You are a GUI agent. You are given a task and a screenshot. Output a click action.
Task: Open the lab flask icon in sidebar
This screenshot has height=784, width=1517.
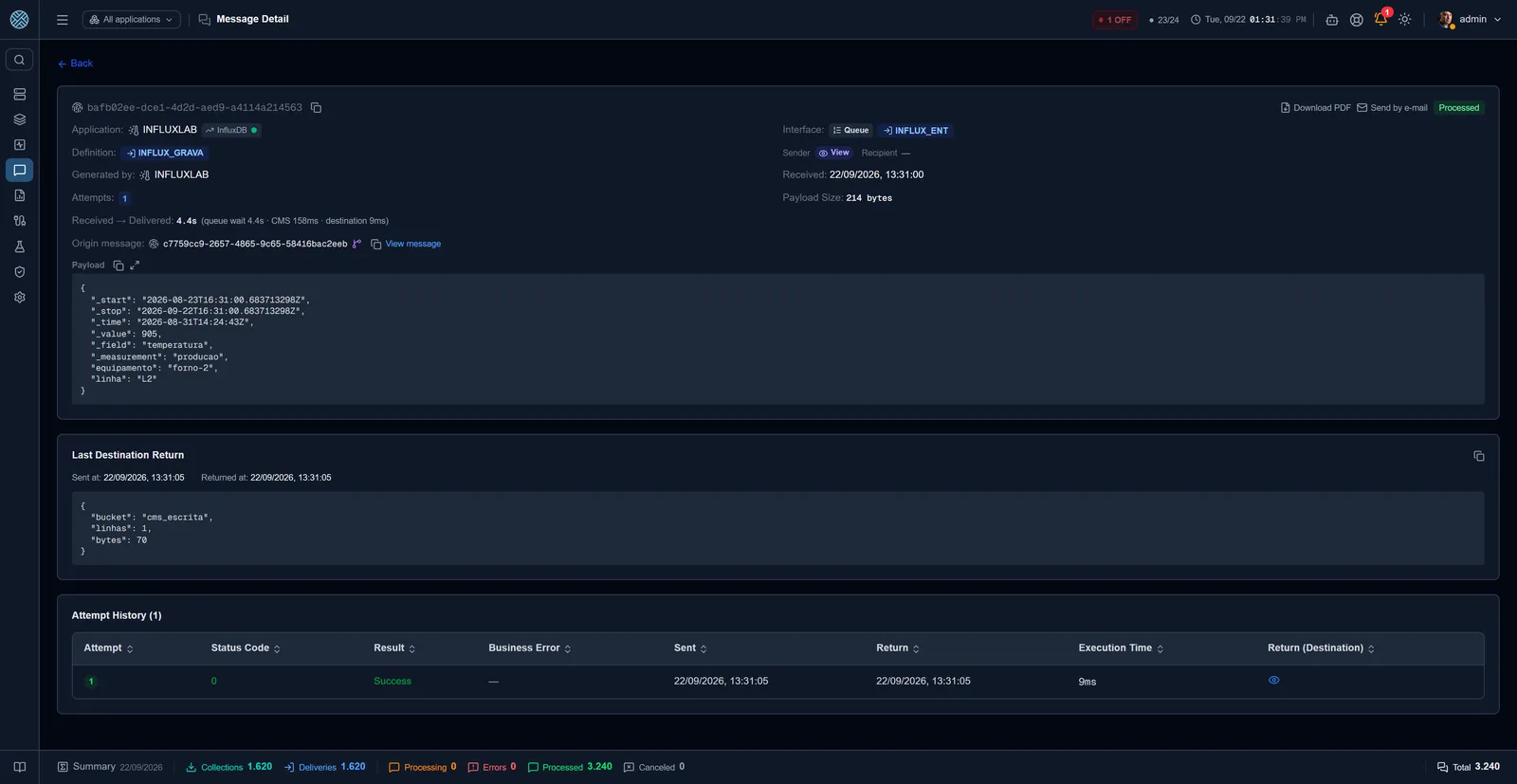19,246
